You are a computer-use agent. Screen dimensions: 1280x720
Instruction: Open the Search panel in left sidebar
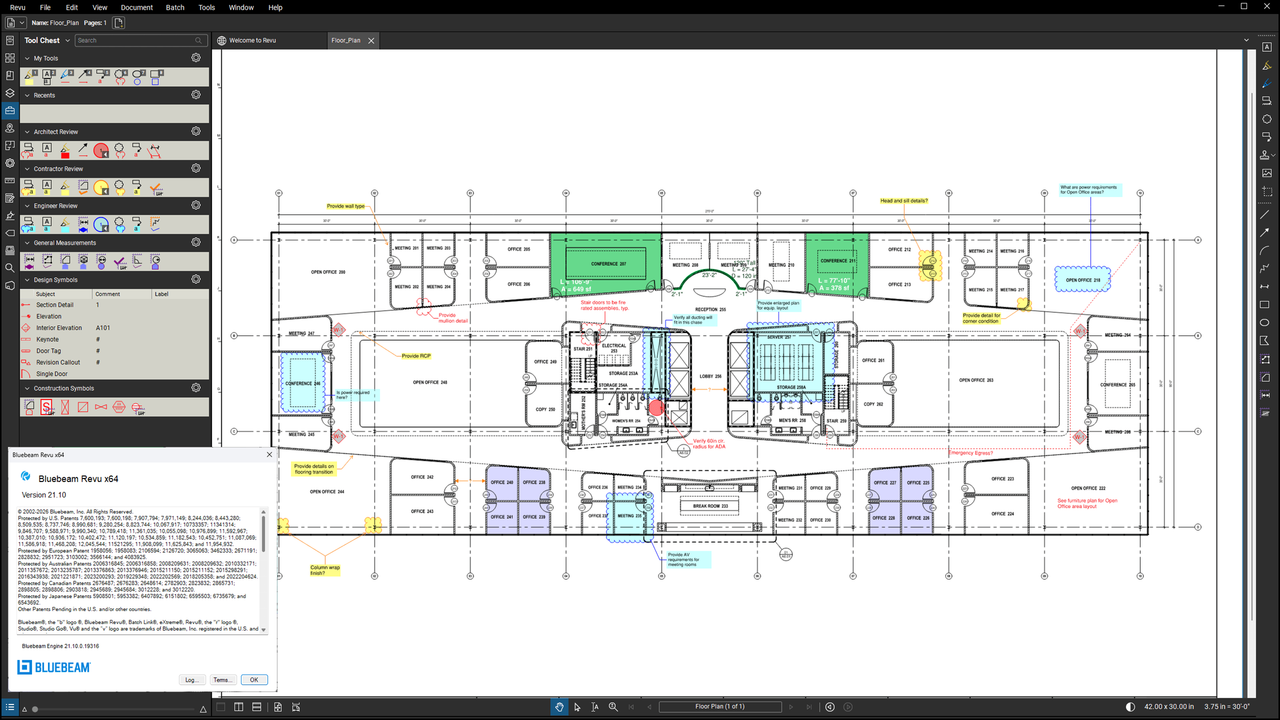point(10,267)
